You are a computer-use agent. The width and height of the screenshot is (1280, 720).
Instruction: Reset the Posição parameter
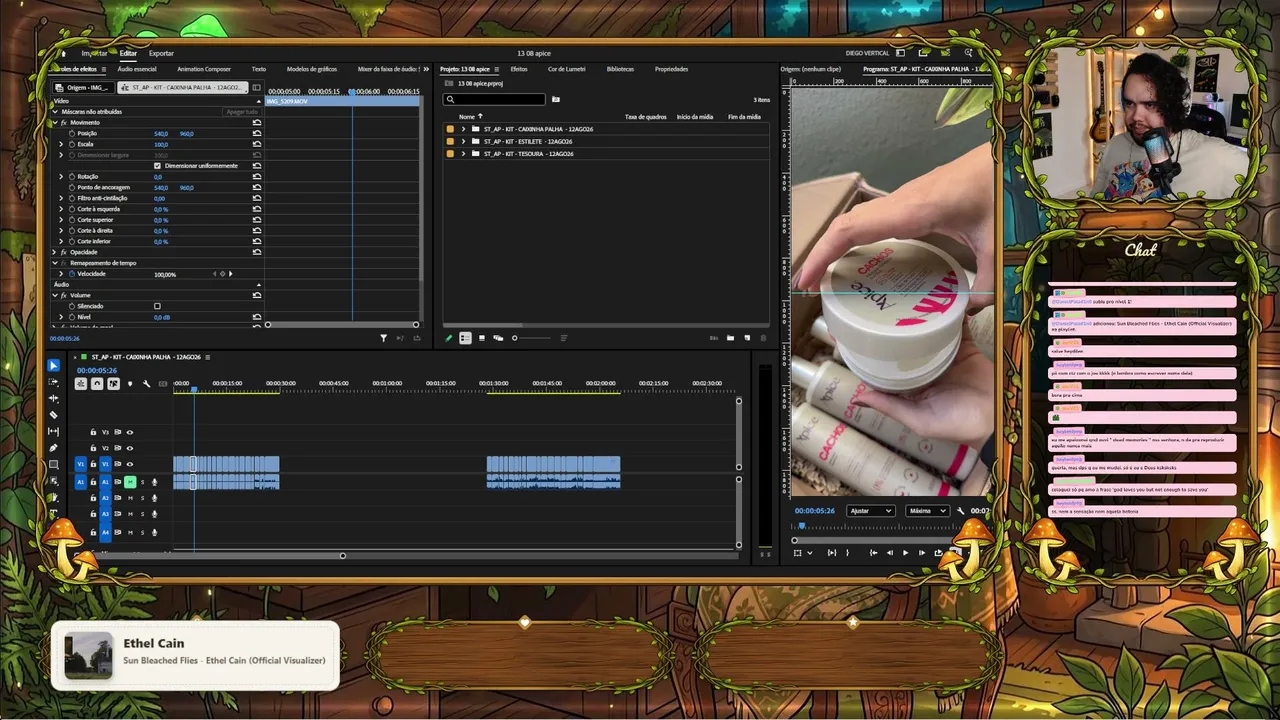click(x=257, y=133)
